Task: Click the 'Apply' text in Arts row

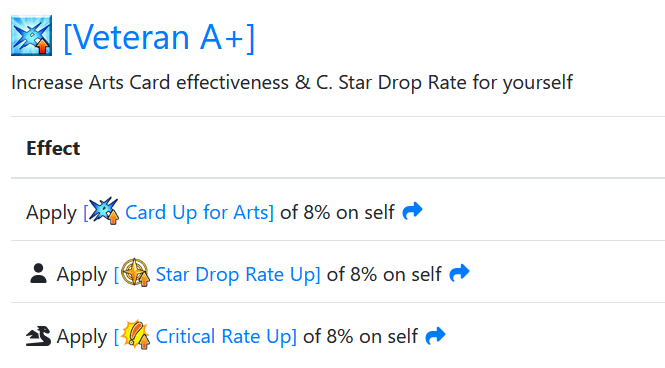Action: tap(51, 213)
